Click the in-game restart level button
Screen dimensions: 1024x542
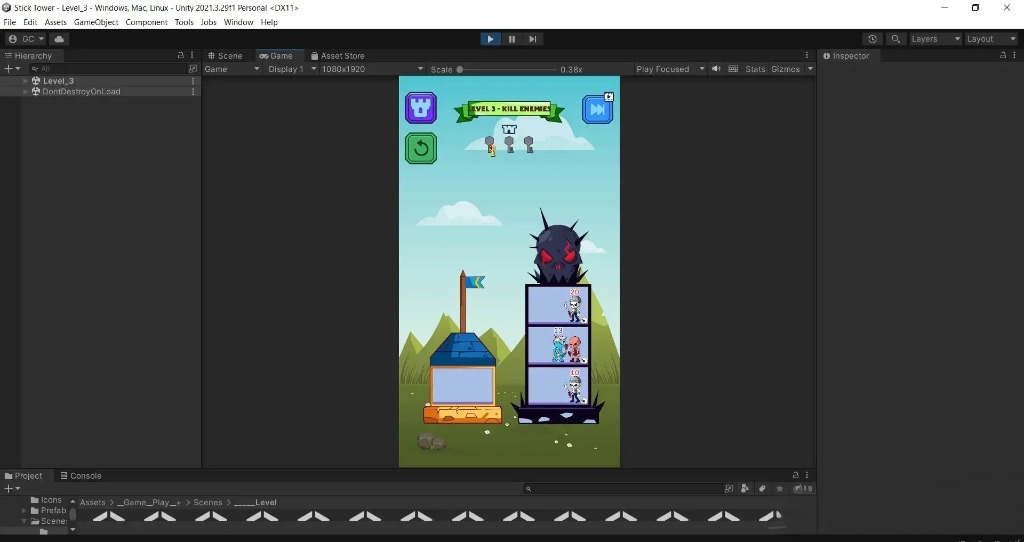(421, 149)
